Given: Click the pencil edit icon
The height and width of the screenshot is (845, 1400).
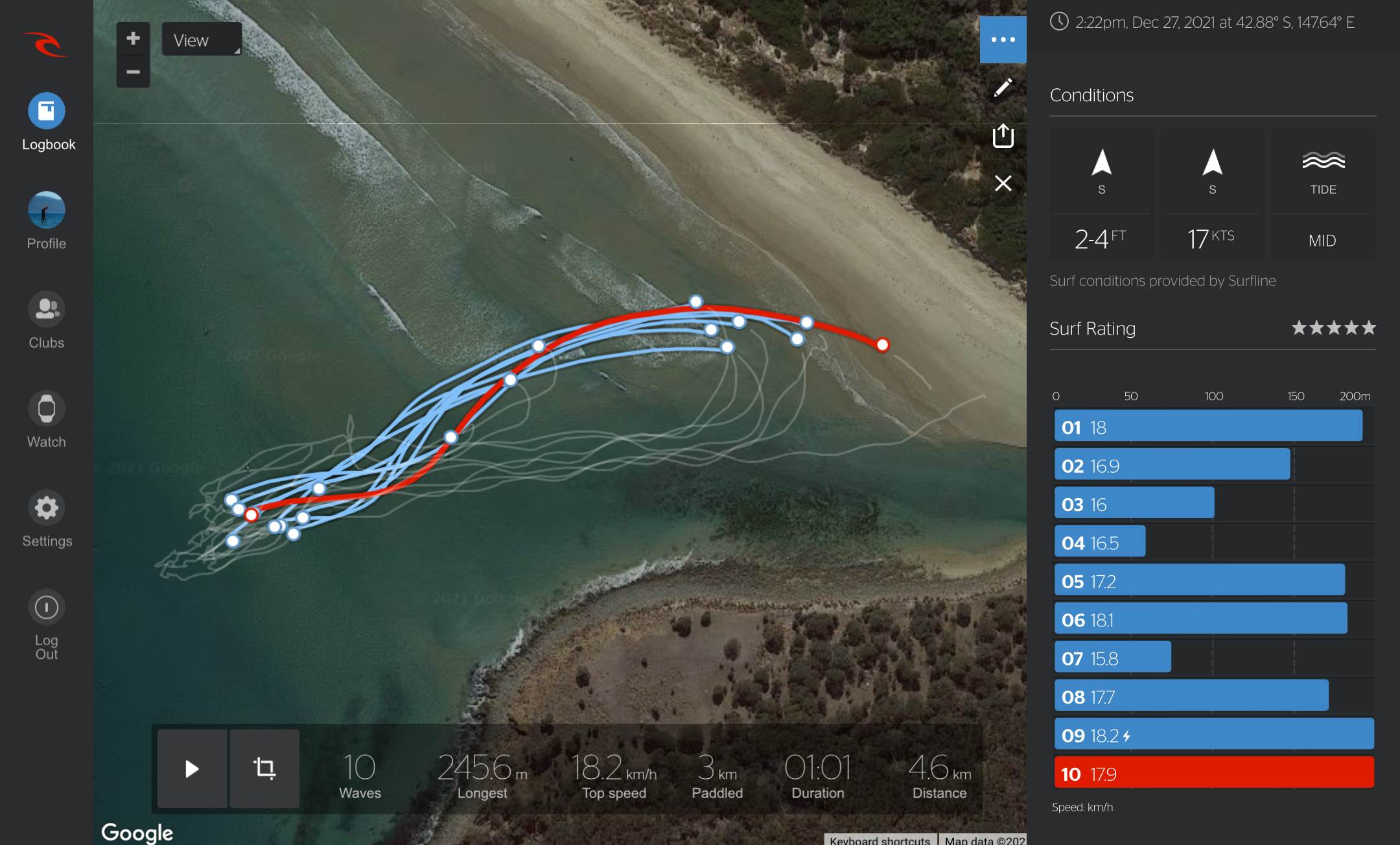Looking at the screenshot, I should [x=1003, y=88].
